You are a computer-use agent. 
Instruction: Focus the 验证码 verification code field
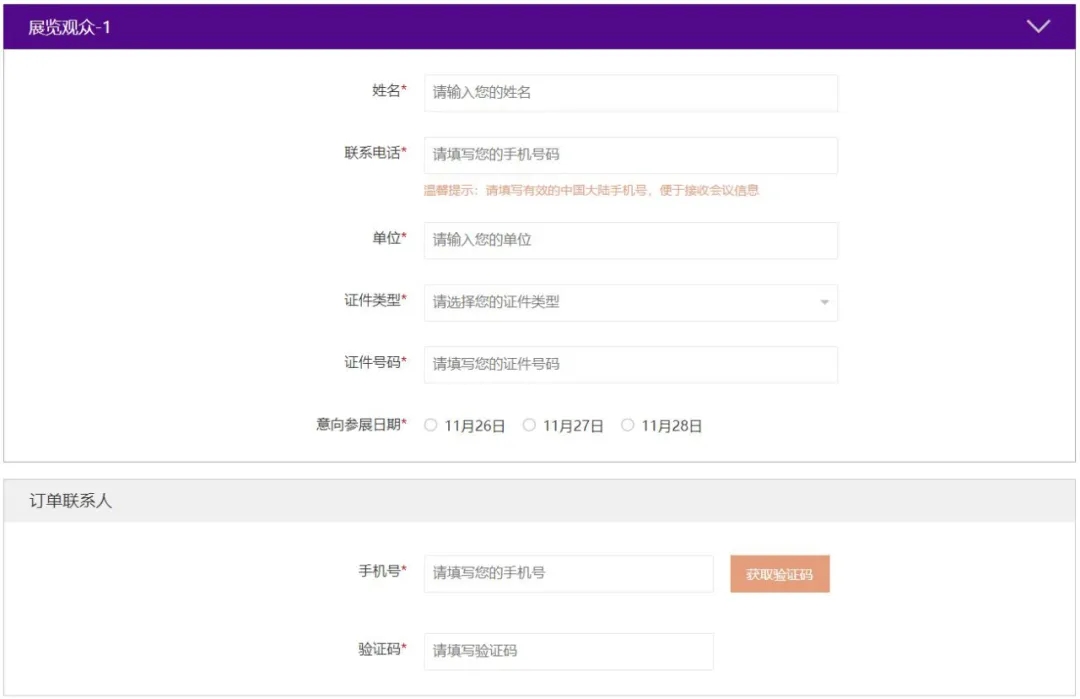click(x=568, y=651)
